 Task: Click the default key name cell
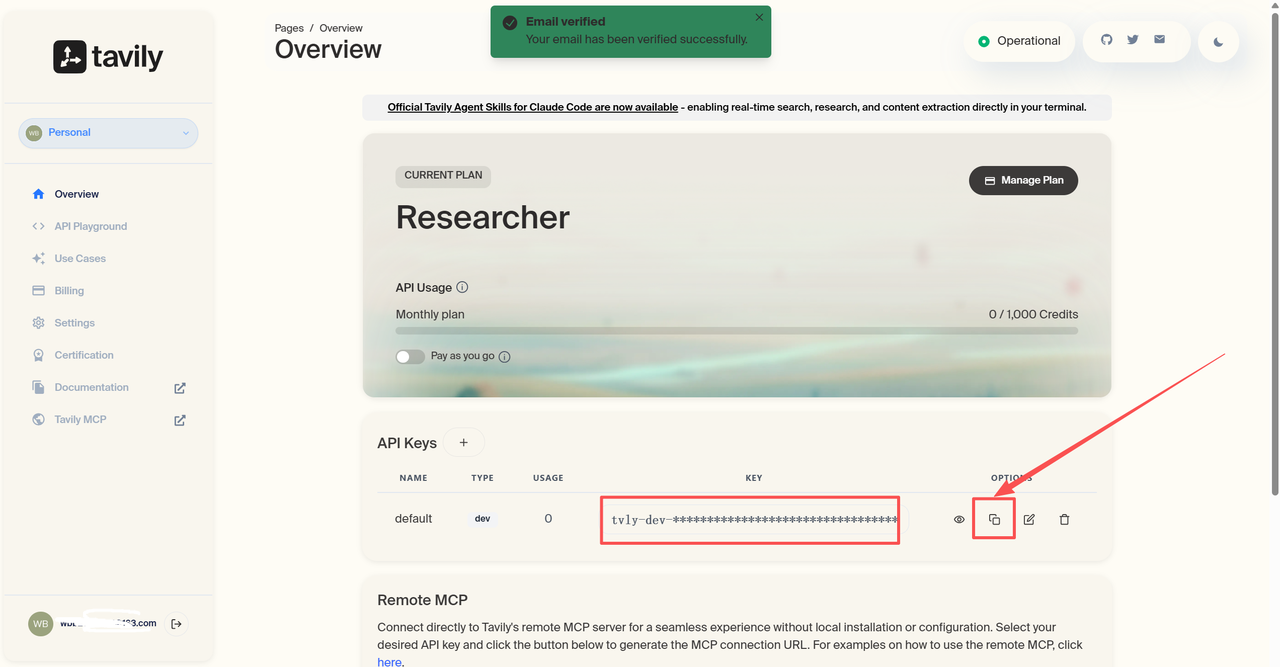413,519
